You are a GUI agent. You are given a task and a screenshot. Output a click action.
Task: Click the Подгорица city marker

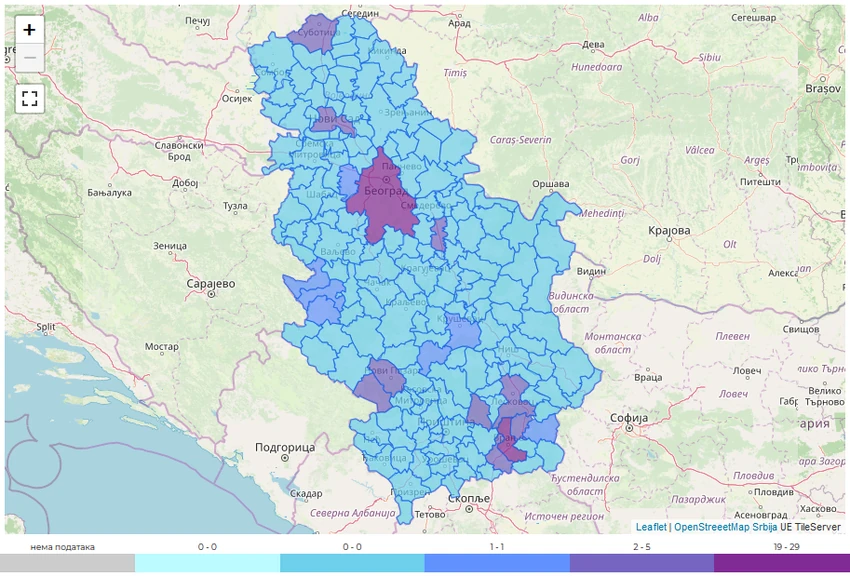285,458
